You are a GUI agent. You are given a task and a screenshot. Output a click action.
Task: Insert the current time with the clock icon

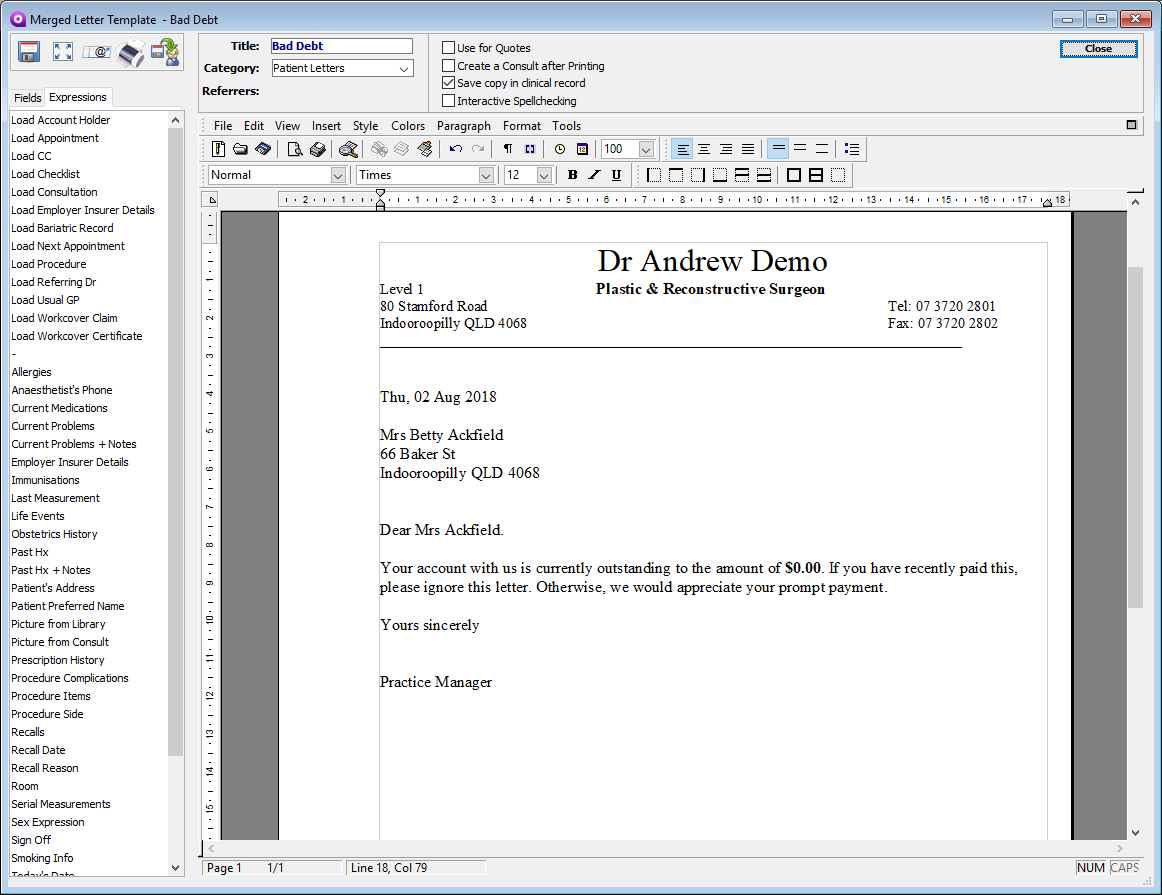click(559, 148)
